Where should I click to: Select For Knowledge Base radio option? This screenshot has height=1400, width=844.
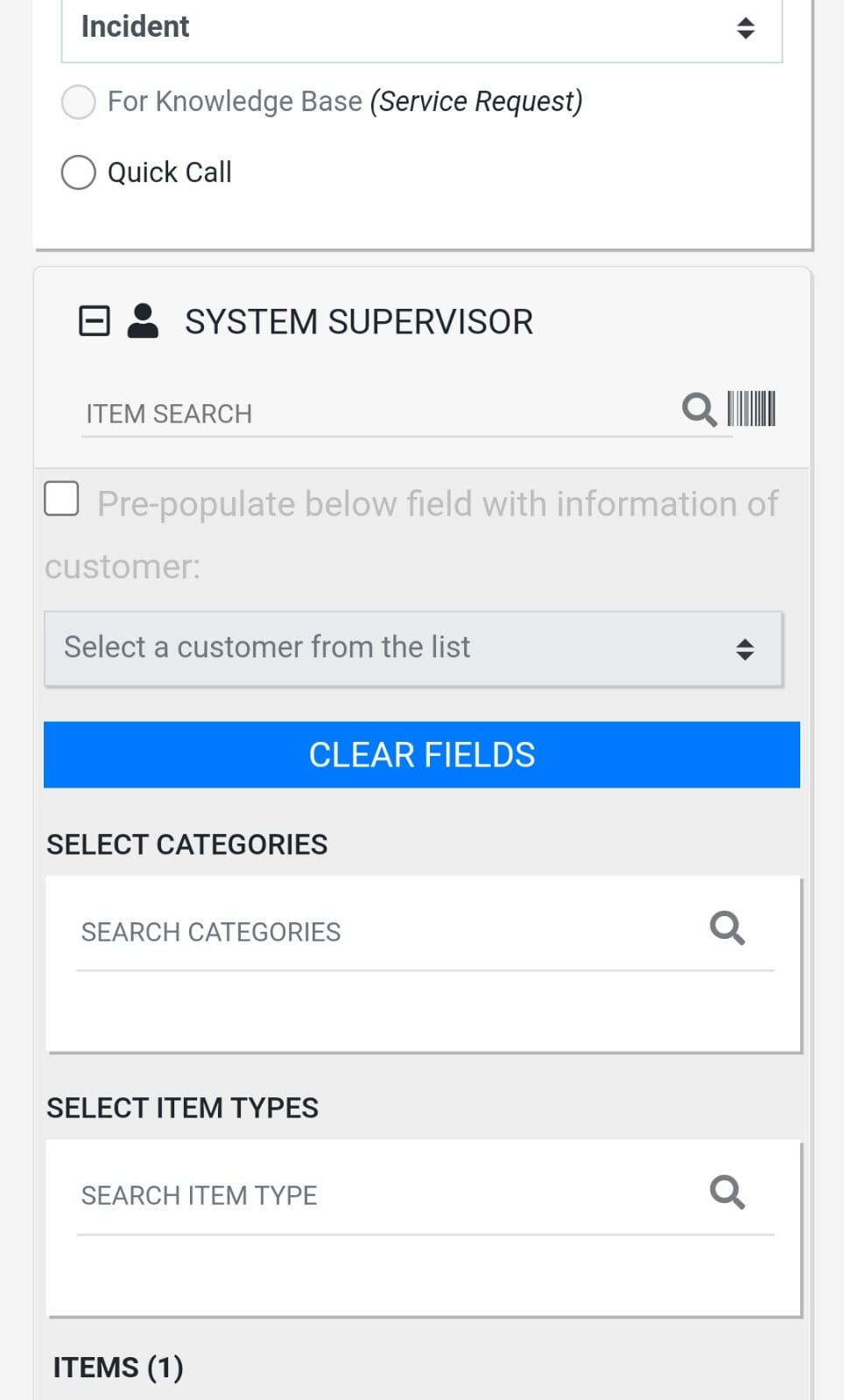coord(79,101)
